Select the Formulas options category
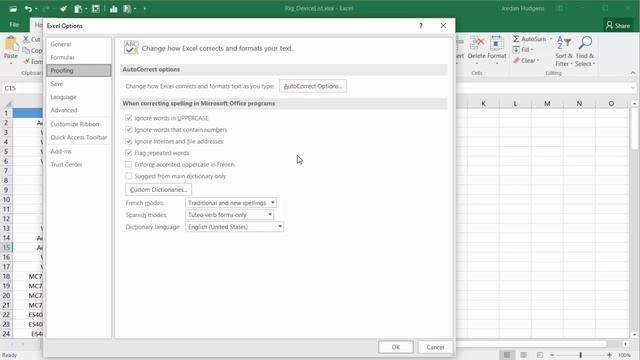The width and height of the screenshot is (640, 360). tap(78, 57)
